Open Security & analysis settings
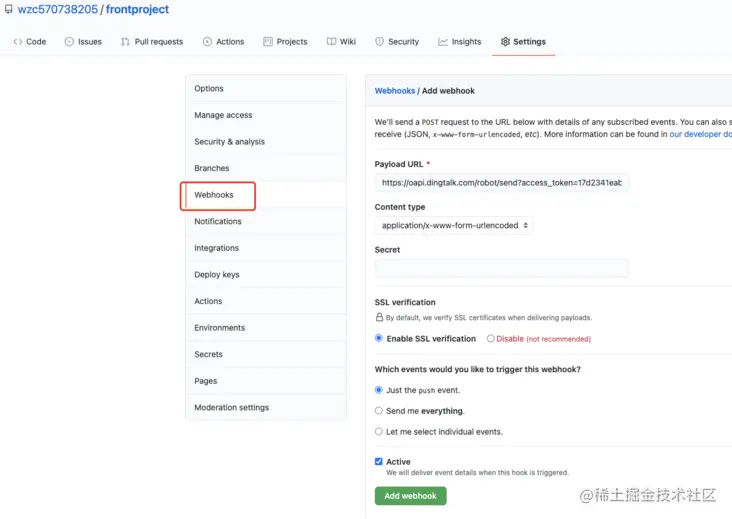The image size is (732, 519). pos(266,141)
